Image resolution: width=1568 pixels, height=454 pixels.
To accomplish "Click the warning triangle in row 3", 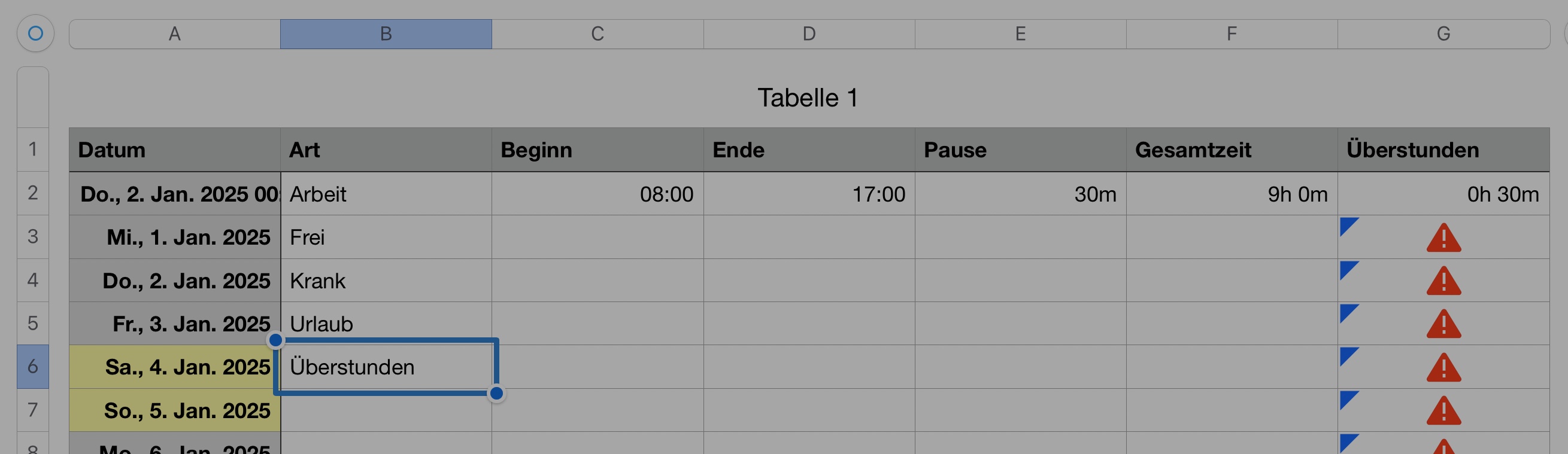I will (1443, 238).
